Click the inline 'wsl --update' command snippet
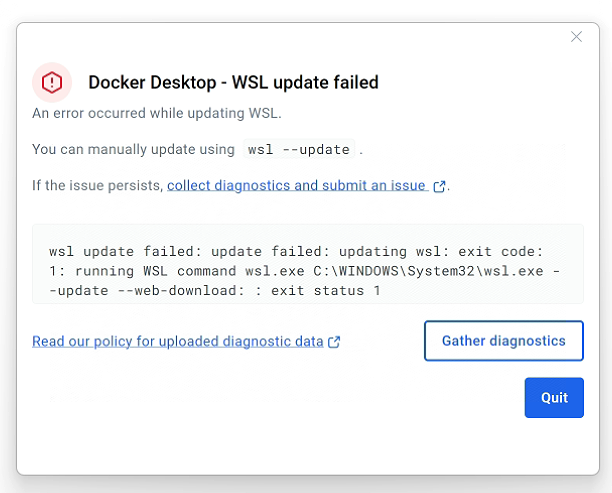 point(299,150)
